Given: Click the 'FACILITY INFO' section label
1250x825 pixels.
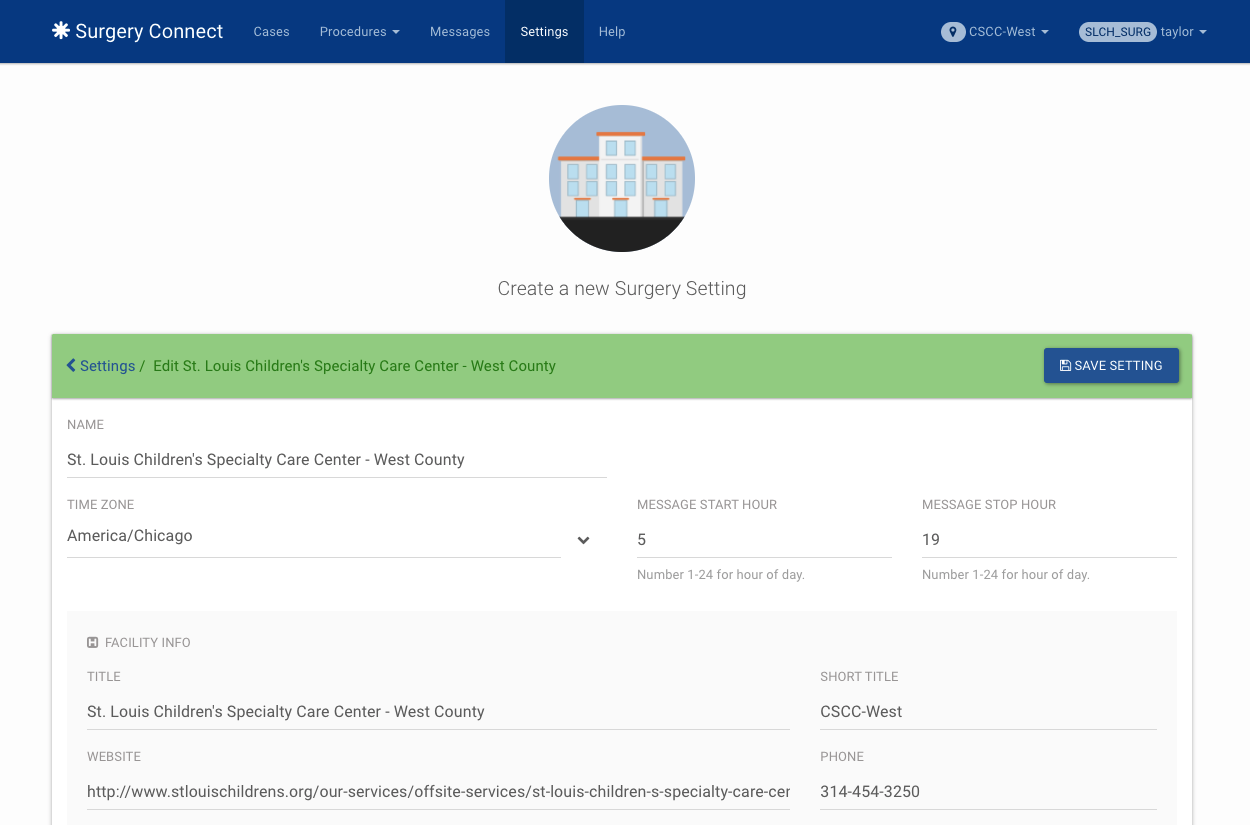Looking at the screenshot, I should (x=148, y=643).
